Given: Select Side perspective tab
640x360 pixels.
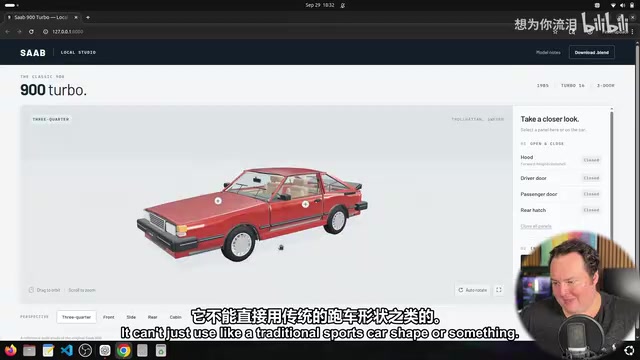Looking at the screenshot, I should coord(131,317).
